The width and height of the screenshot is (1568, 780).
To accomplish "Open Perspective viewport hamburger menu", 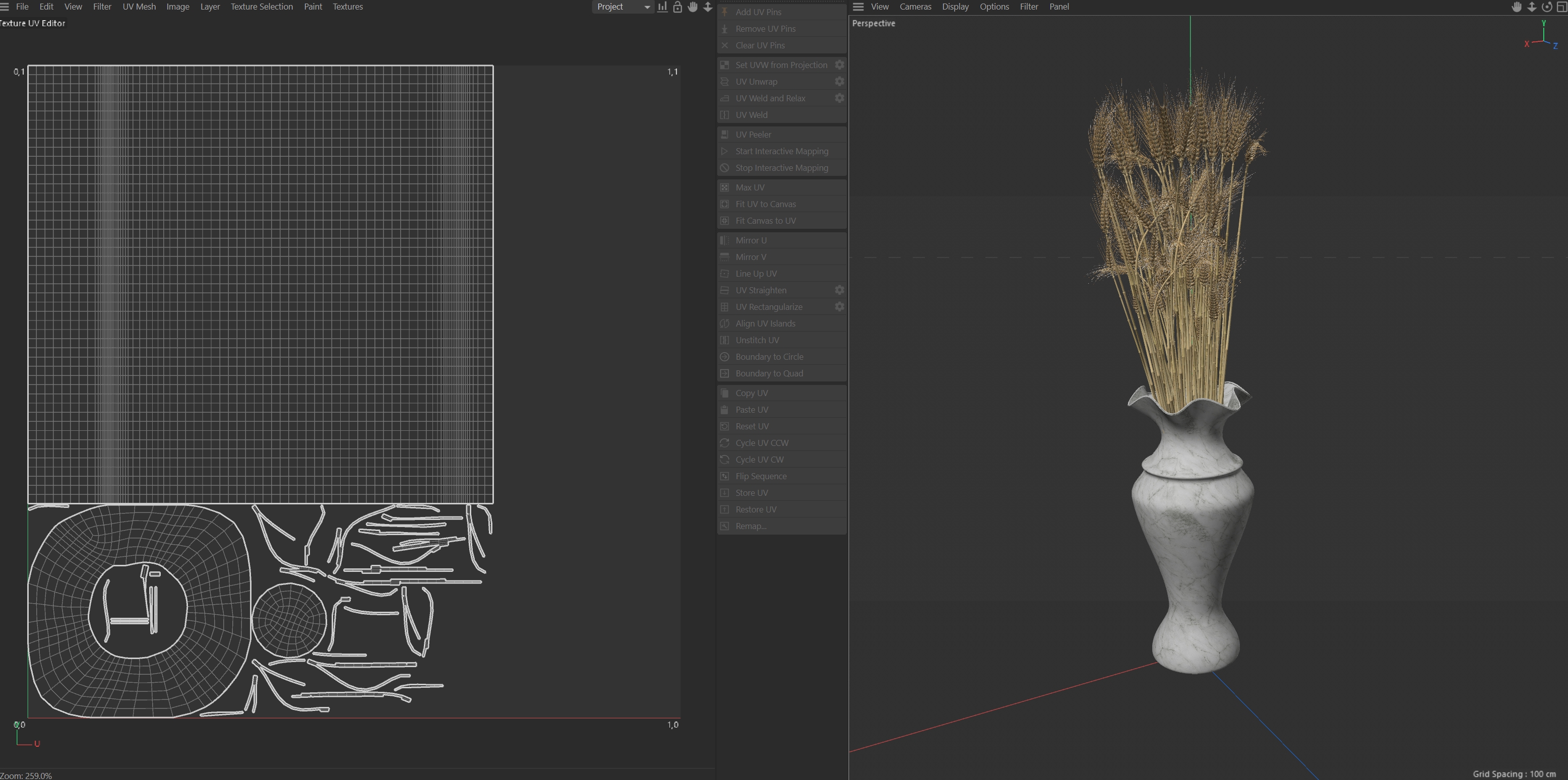I will pos(858,7).
